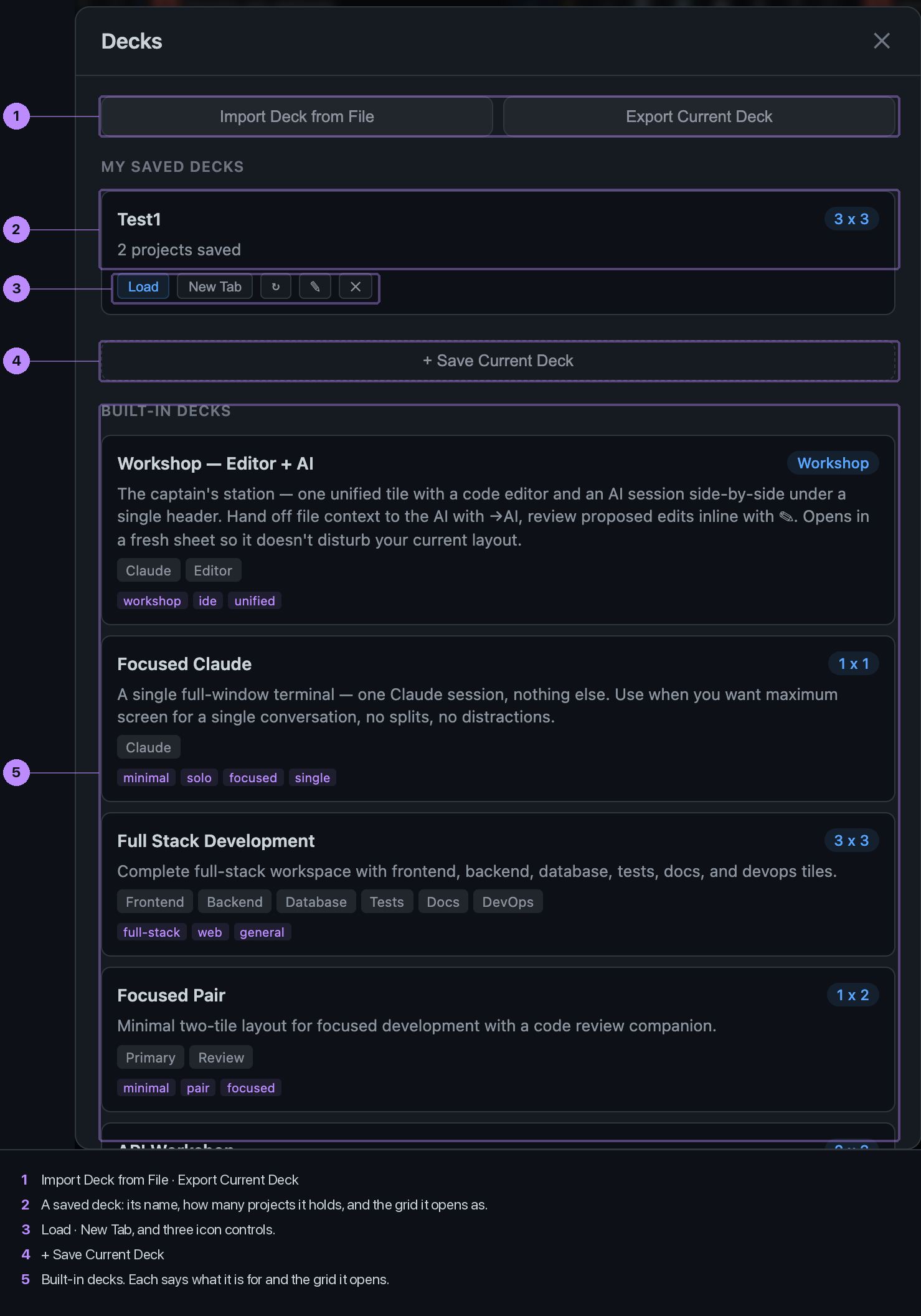The height and width of the screenshot is (1316, 921).
Task: Click the Database tile chip
Action: pos(316,902)
